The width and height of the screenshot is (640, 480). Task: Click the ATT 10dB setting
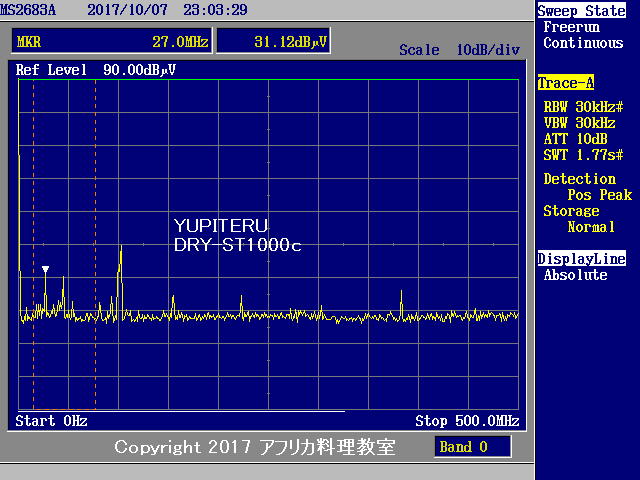click(576, 139)
